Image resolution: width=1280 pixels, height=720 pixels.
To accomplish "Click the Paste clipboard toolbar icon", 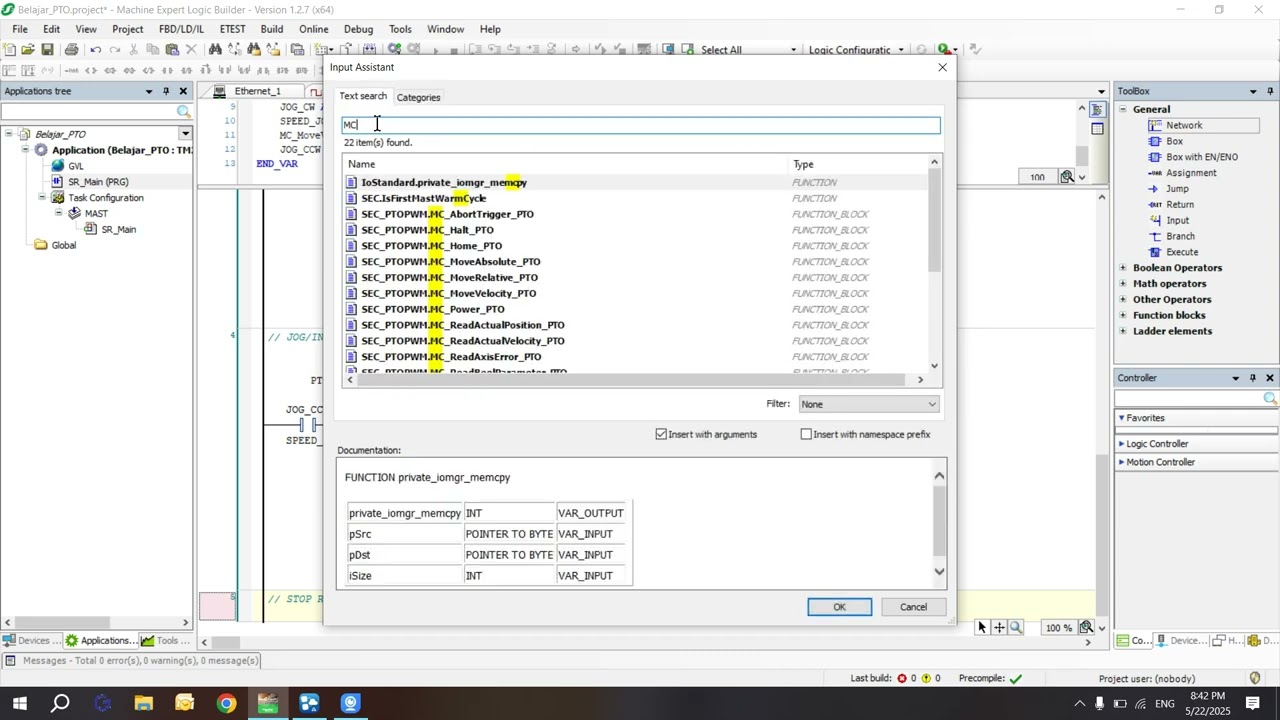I will click(x=172, y=49).
